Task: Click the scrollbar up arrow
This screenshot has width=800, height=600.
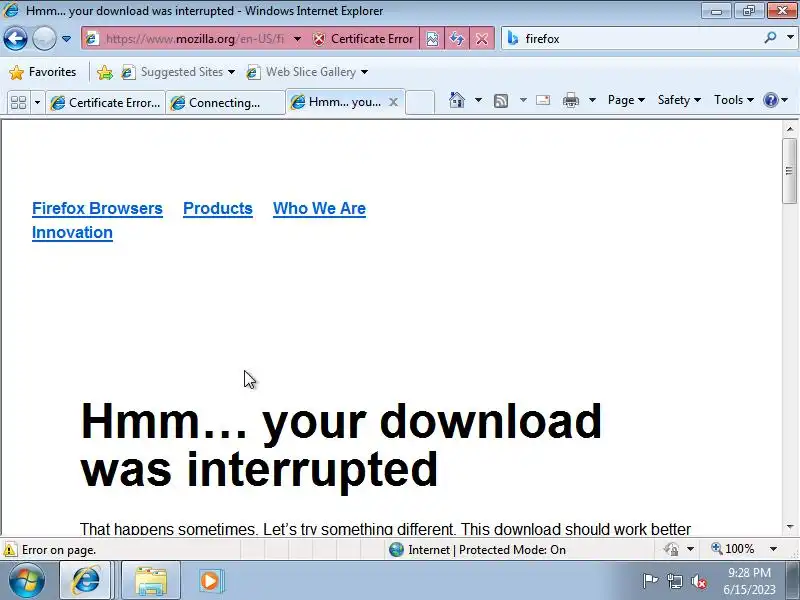Action: coord(790,129)
